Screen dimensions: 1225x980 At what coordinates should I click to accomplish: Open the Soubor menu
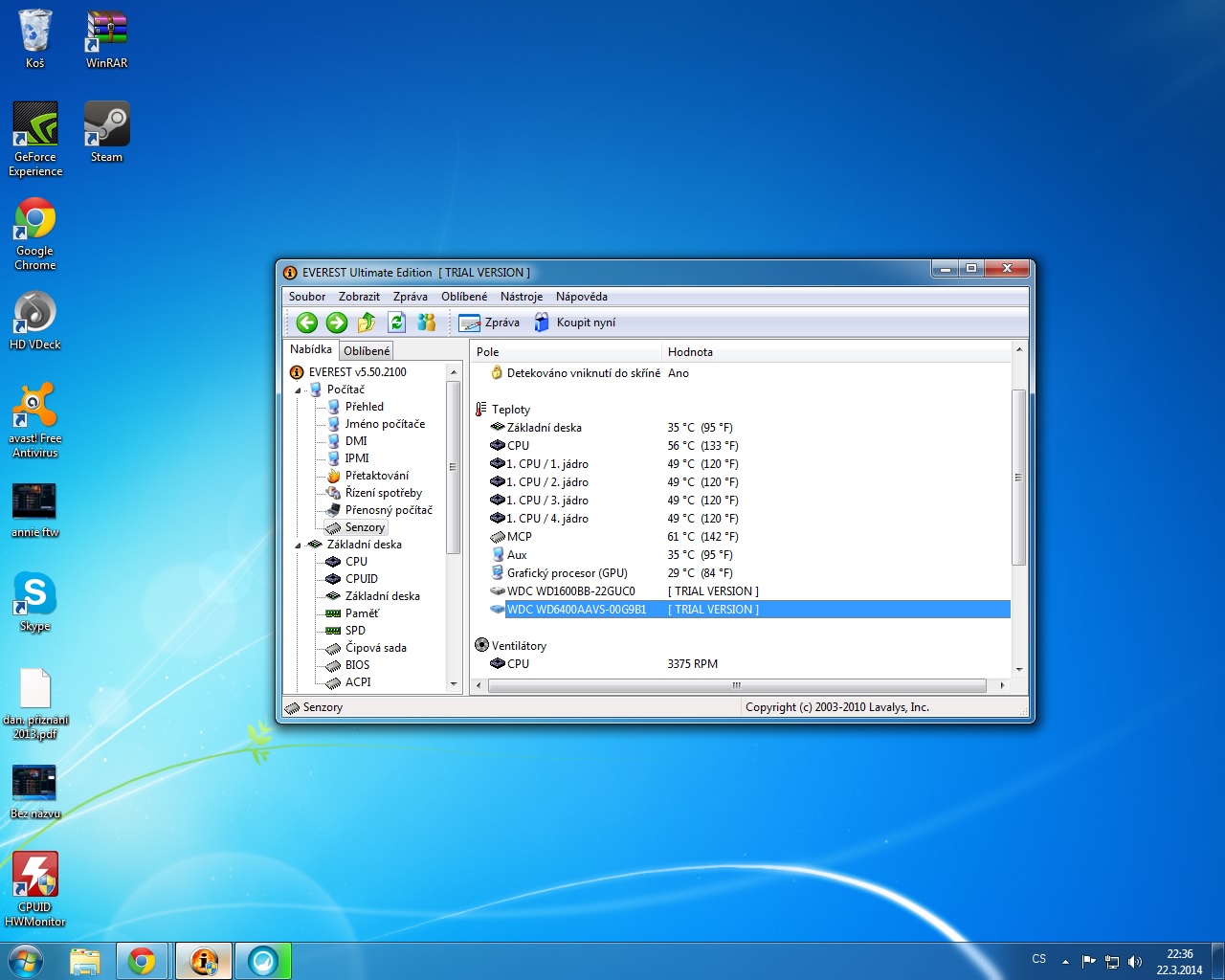(x=307, y=297)
